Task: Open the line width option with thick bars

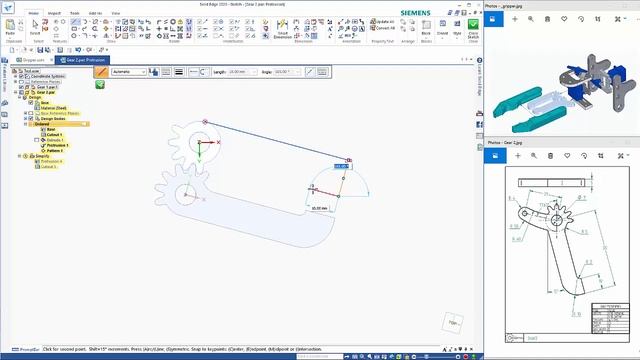Action: point(179,72)
